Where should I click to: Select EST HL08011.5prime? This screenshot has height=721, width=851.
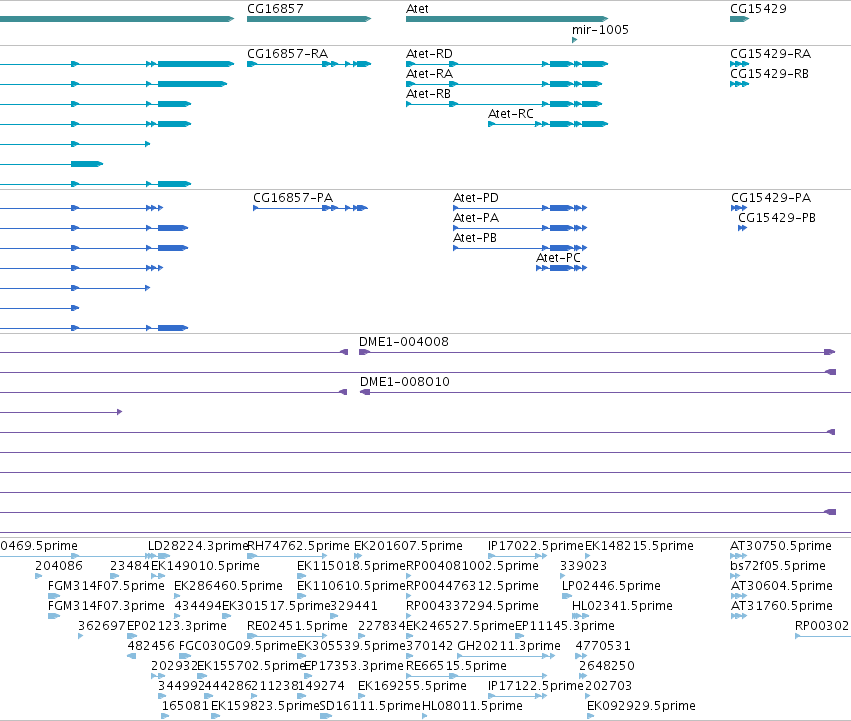[x=472, y=706]
